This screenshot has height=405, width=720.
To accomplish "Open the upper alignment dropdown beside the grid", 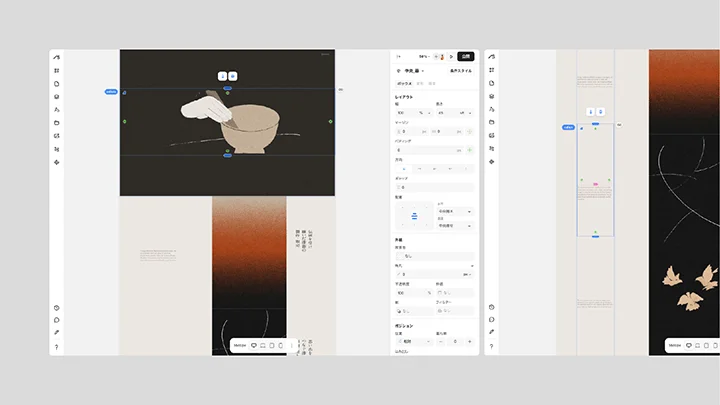I will (455, 211).
